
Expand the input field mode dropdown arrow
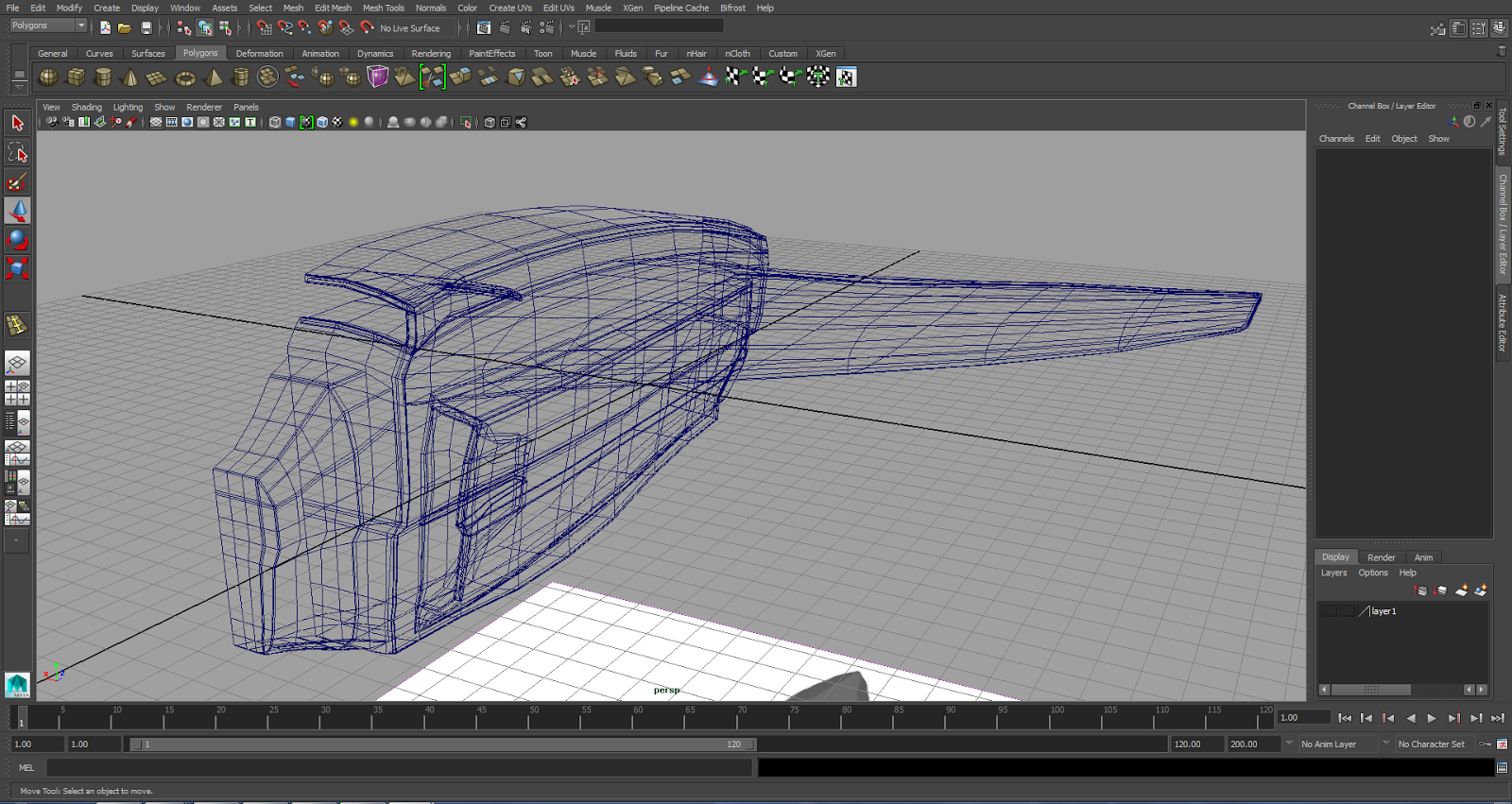click(x=573, y=27)
